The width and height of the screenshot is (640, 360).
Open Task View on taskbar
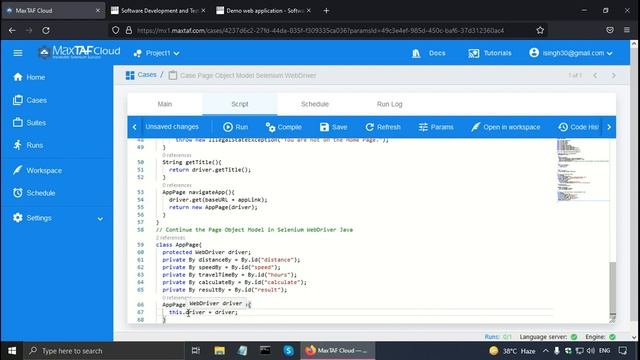[196, 351]
